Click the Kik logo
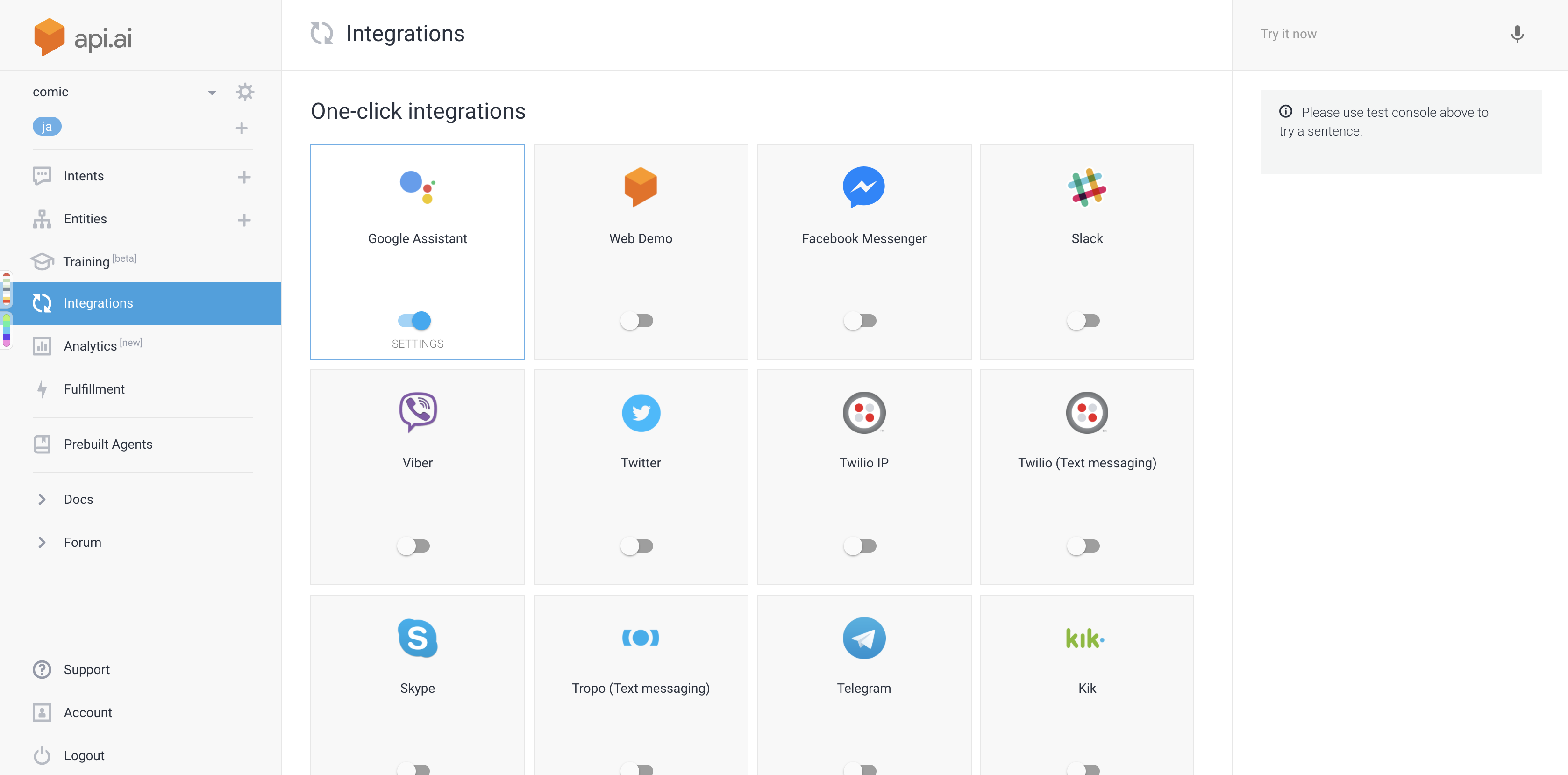 (x=1085, y=638)
